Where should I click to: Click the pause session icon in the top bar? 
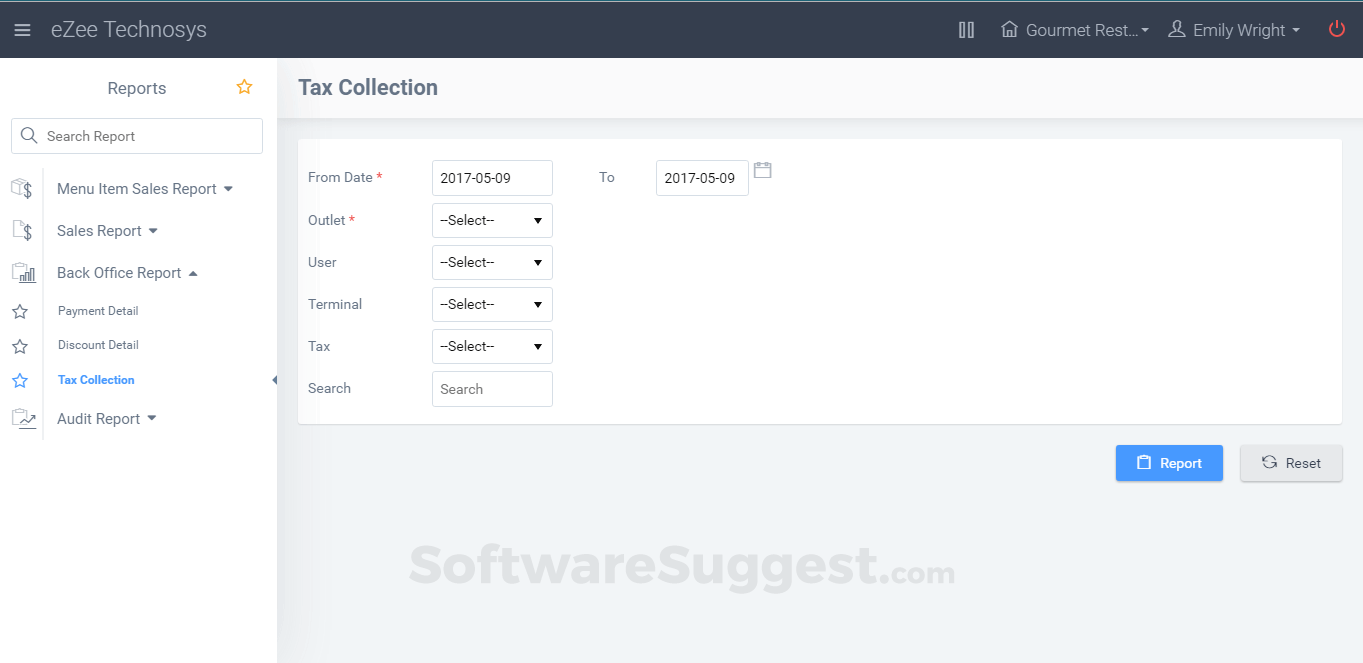coord(966,29)
